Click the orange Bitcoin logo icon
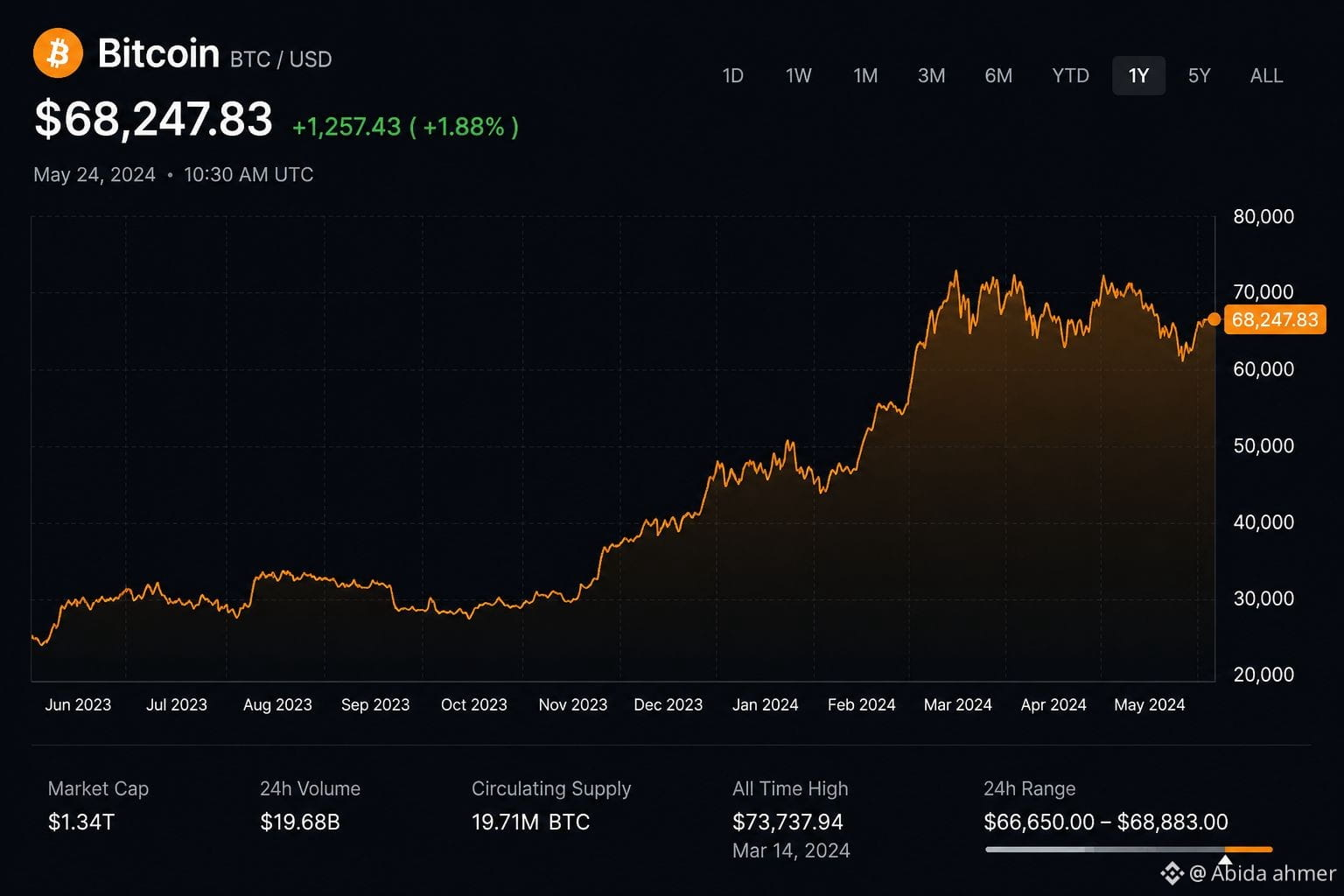 (x=58, y=53)
